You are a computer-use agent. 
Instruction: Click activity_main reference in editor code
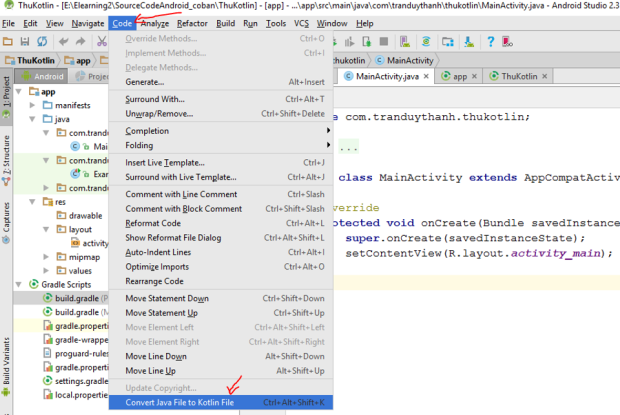[x=556, y=253]
